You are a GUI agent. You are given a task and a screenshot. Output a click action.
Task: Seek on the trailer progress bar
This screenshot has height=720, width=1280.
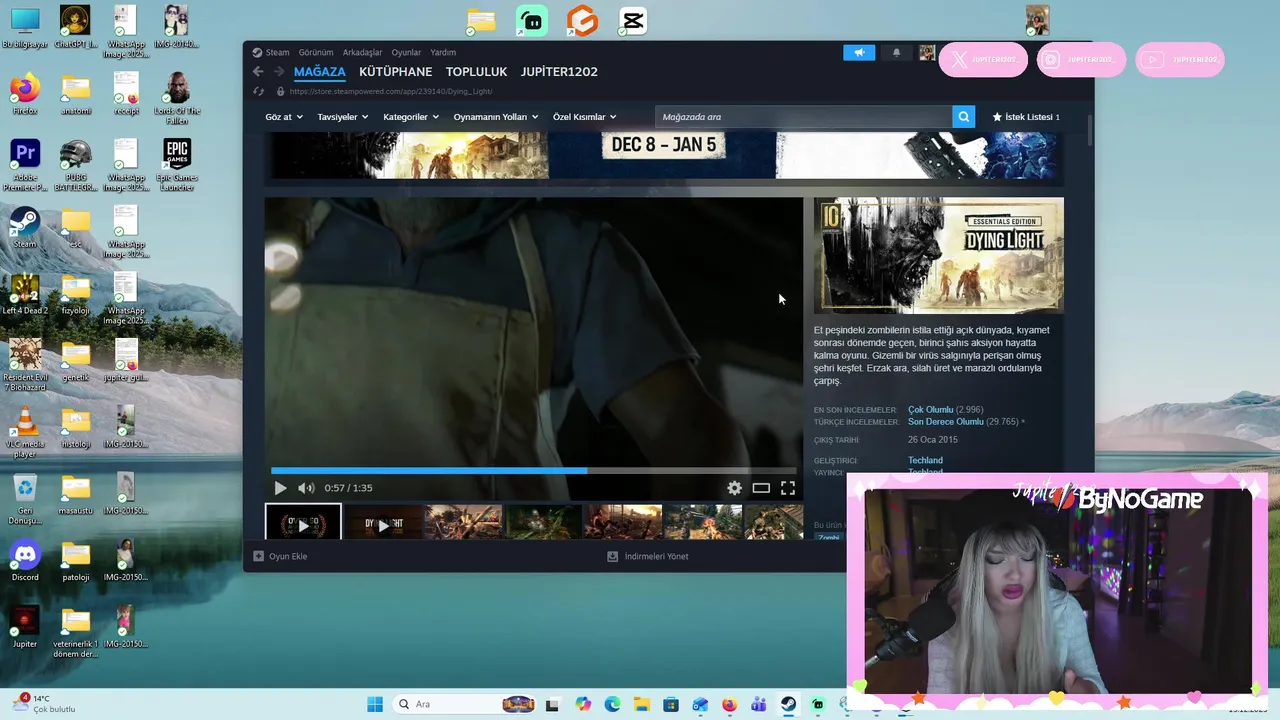pos(534,470)
